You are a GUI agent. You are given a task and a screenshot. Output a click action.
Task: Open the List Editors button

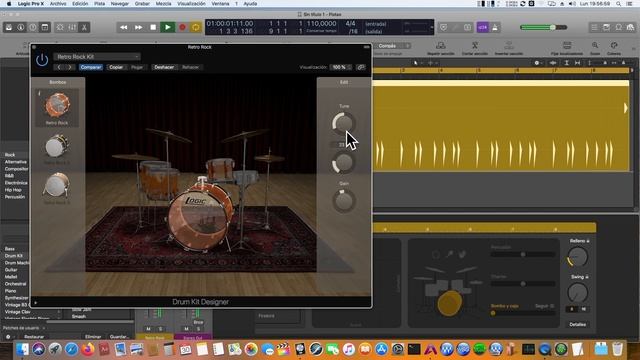tap(594, 27)
